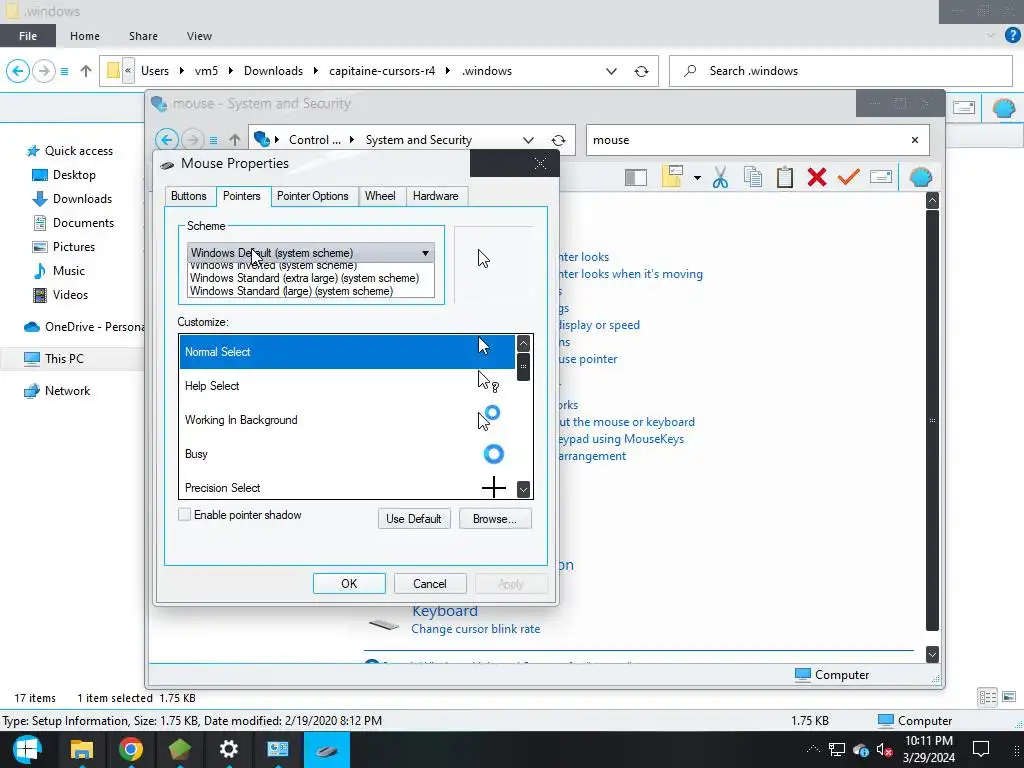Open the View ribbon tab
This screenshot has width=1024, height=768.
click(x=199, y=36)
